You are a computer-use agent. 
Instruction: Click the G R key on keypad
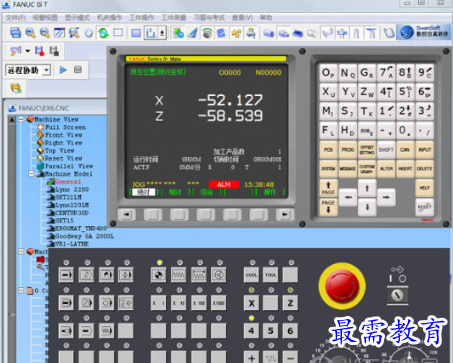point(367,73)
